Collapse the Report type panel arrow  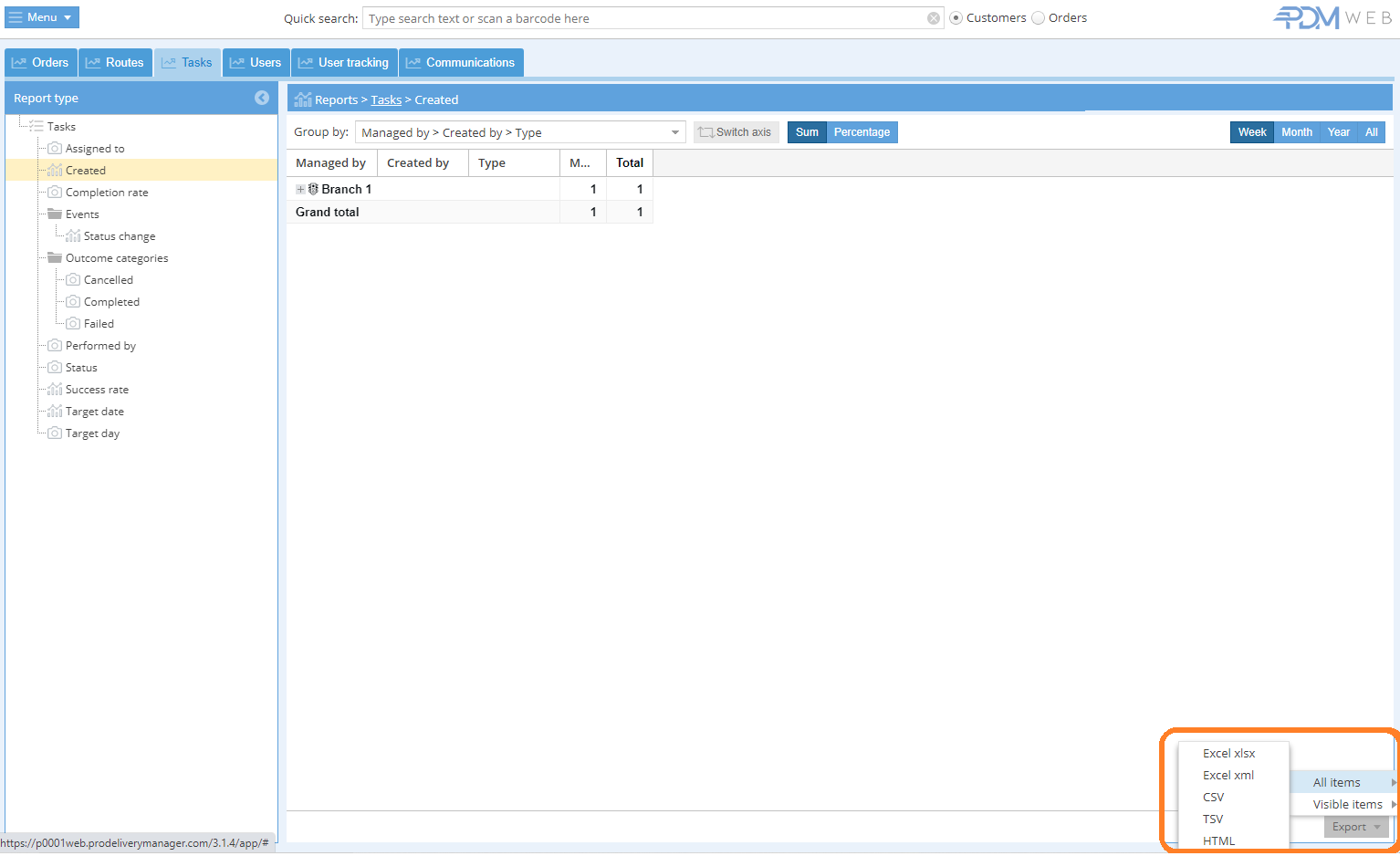(x=262, y=98)
